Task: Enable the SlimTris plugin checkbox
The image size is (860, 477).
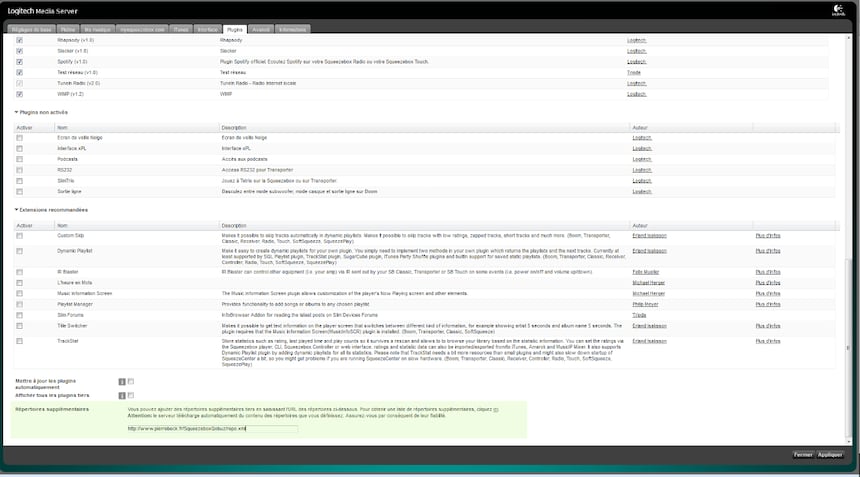Action: [20, 181]
